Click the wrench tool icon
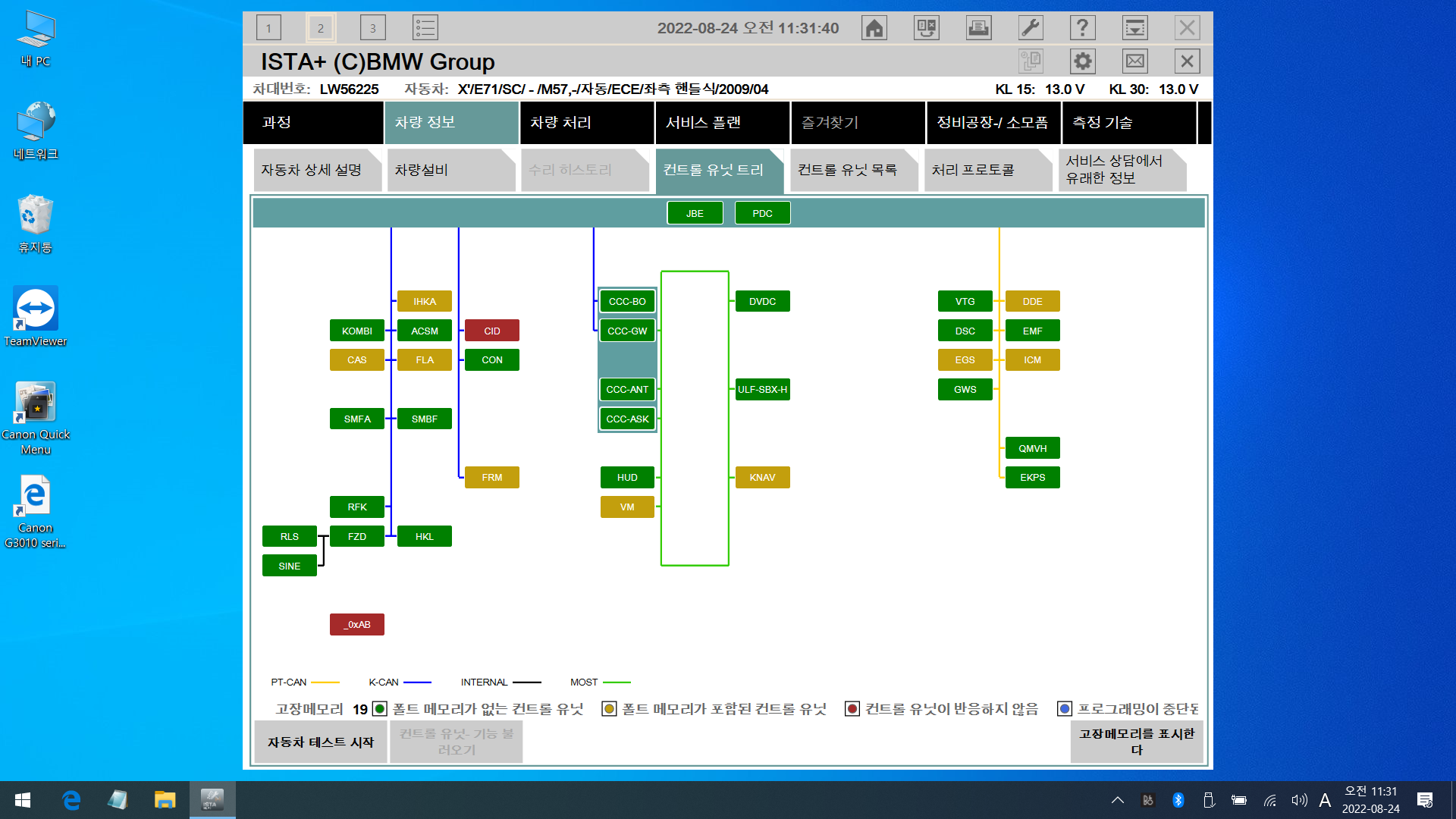1456x819 pixels. coord(1031,28)
